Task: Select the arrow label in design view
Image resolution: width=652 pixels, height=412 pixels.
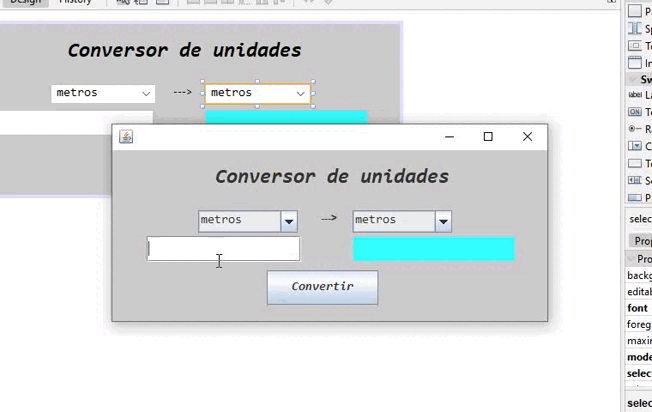Action: coord(183,92)
